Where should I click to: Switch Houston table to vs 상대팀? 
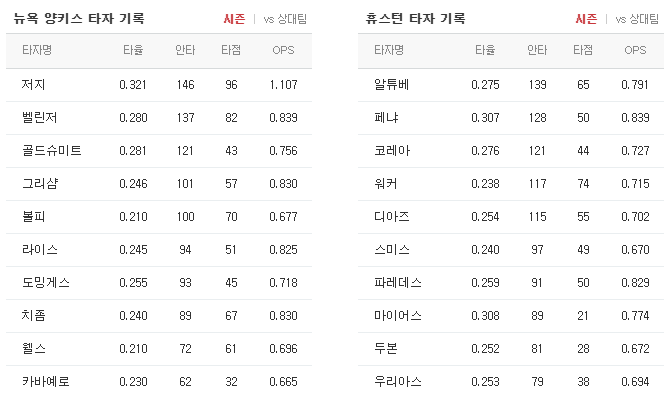[x=637, y=19]
